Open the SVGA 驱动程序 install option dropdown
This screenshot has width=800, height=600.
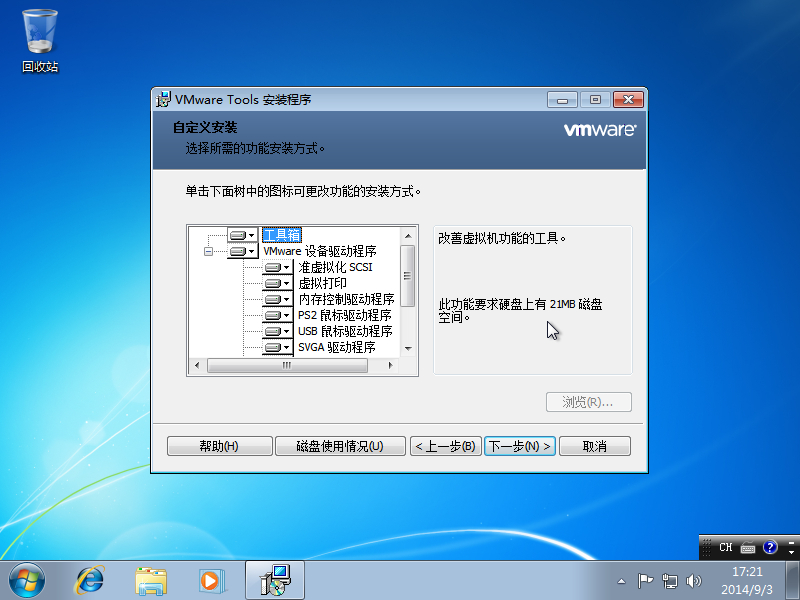[x=278, y=347]
